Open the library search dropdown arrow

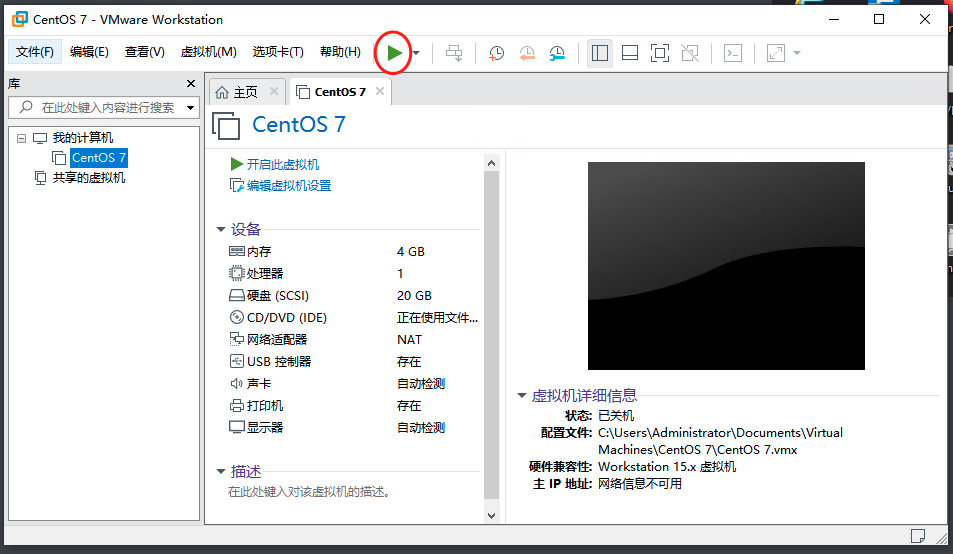191,108
